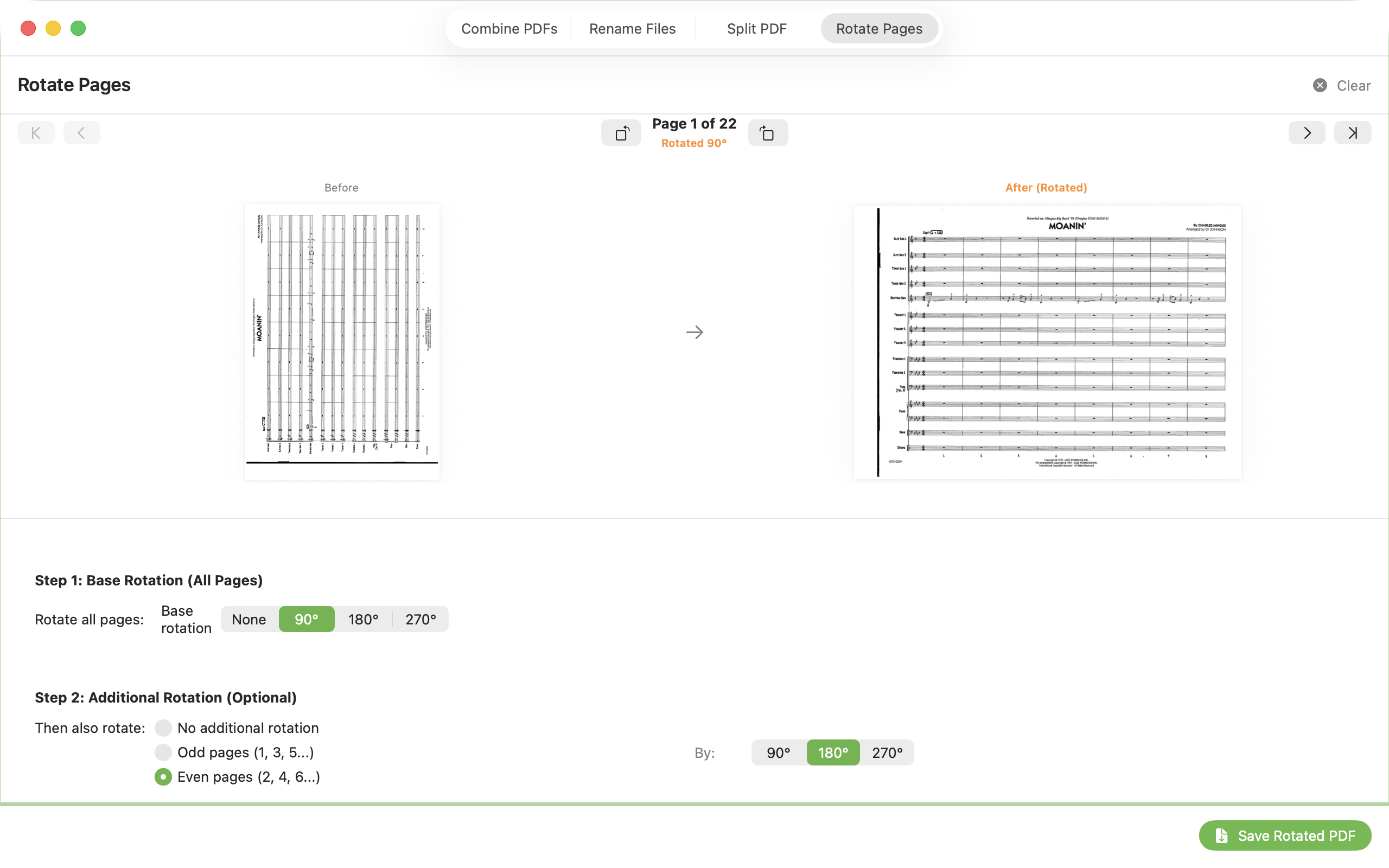Set base rotation to 180°
This screenshot has height=868, width=1389.
point(364,620)
